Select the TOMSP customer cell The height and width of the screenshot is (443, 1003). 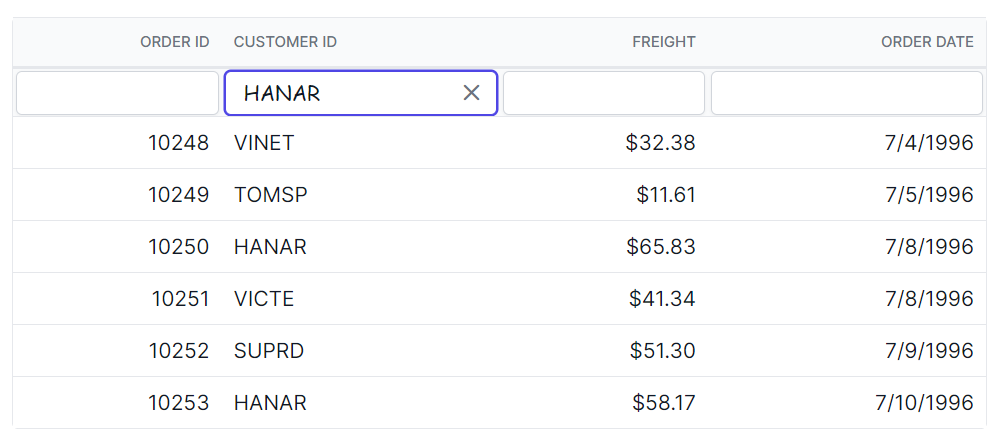(270, 195)
